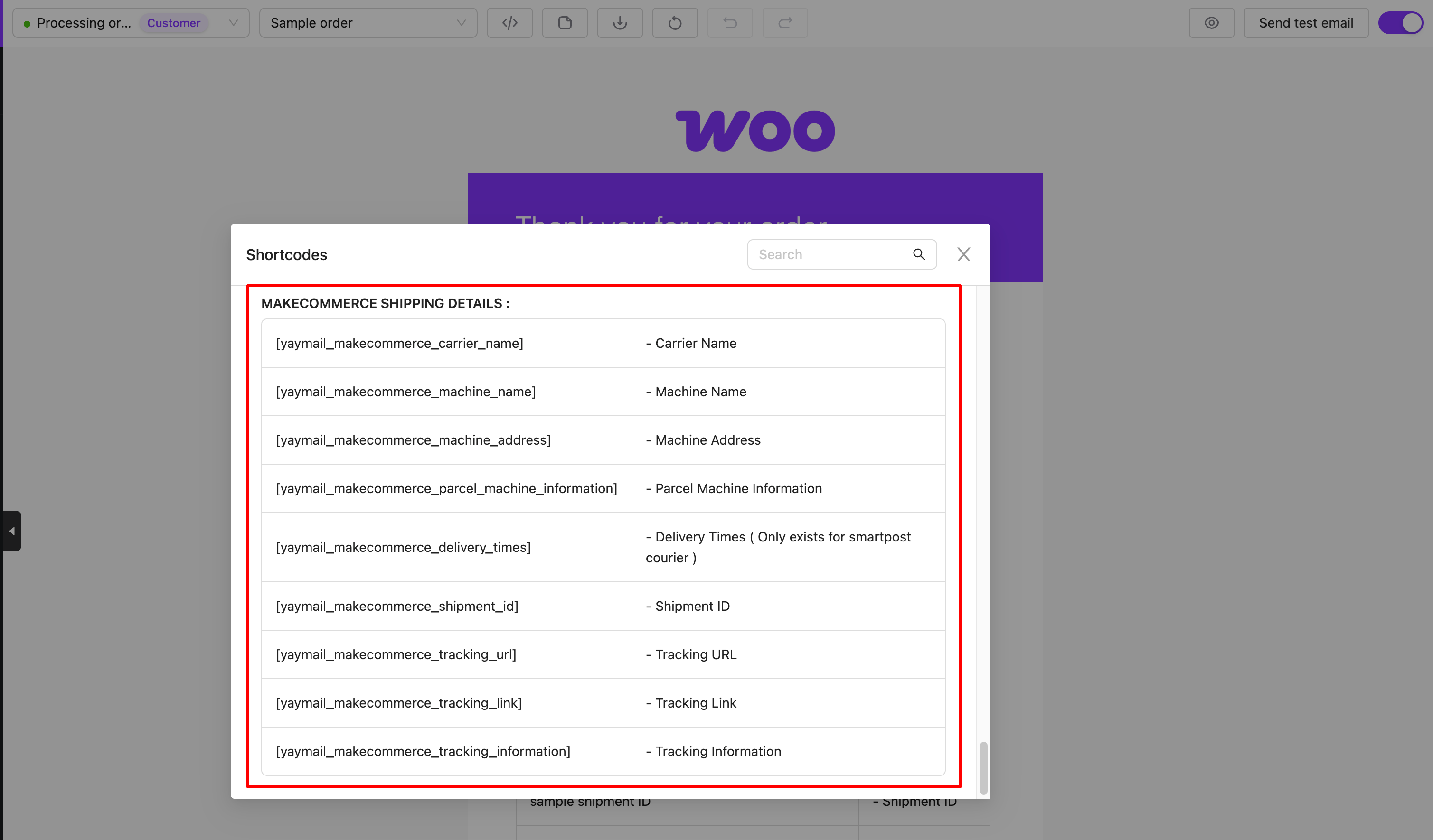
Task: Click the Shortcodes dialog vertical scrollbar
Action: pyautogui.click(x=983, y=767)
